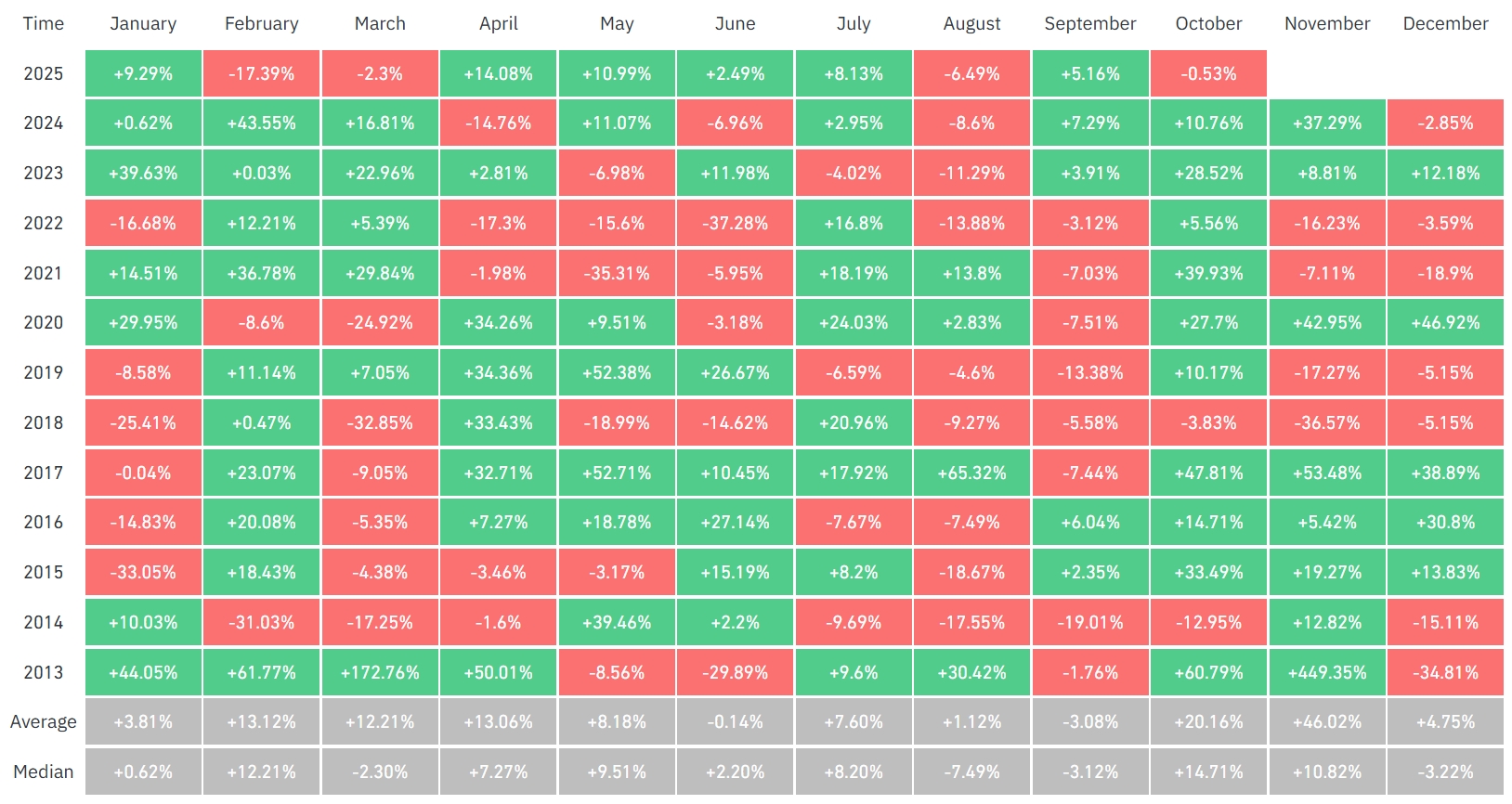The image size is (1512, 804).
Task: Select the +65.32% August 2017 cell
Action: coord(971,473)
